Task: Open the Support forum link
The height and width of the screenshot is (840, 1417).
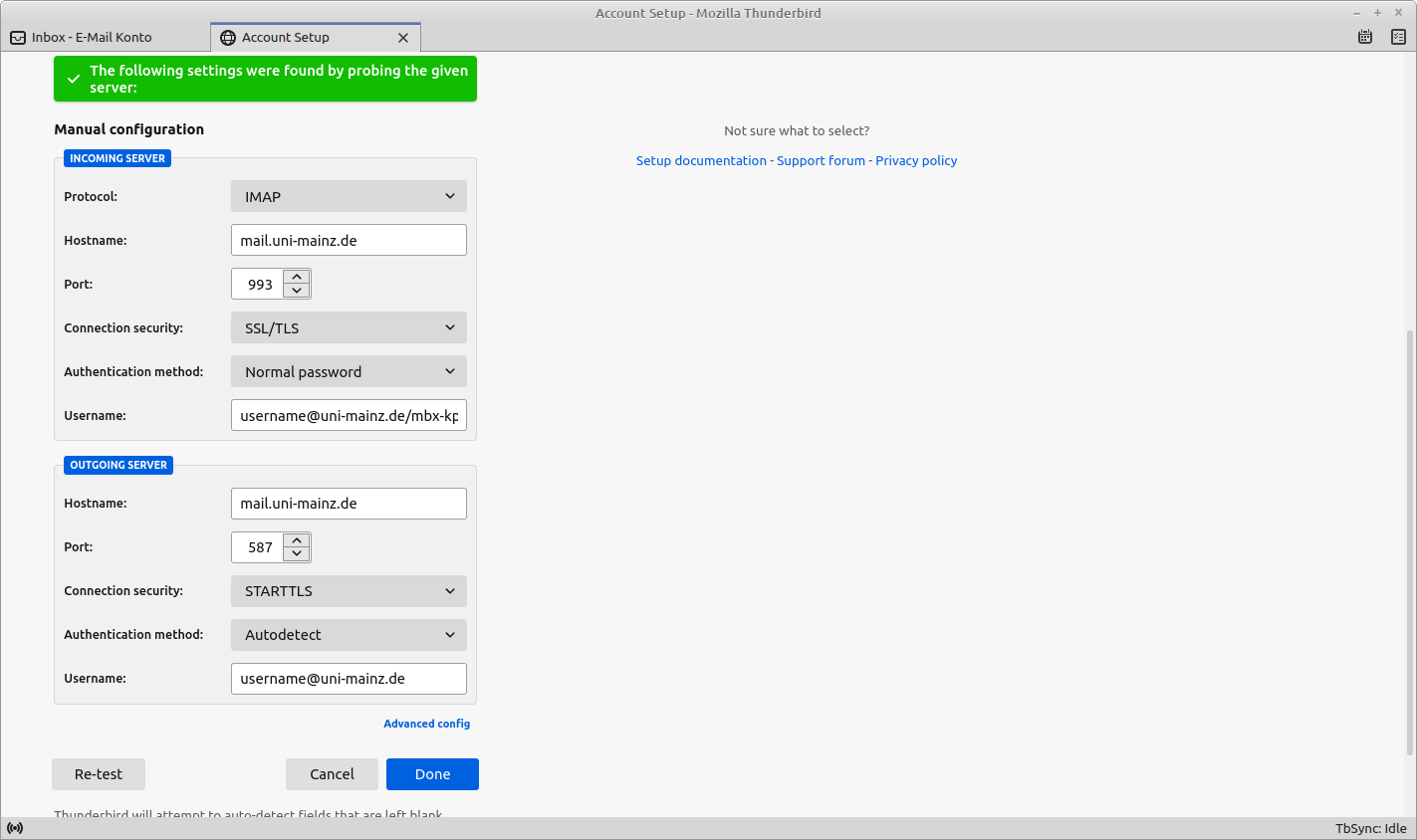Action: (821, 160)
